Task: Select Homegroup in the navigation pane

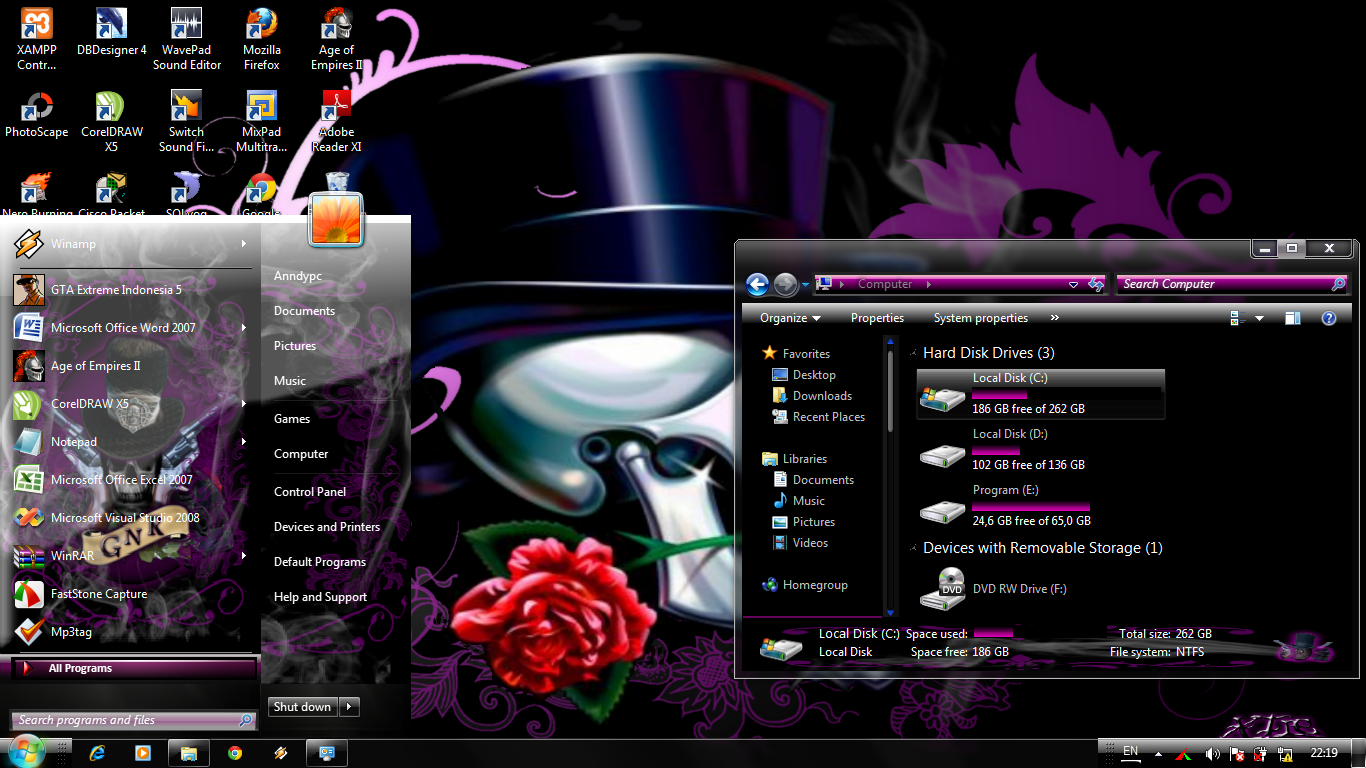Action: pyautogui.click(x=805, y=585)
